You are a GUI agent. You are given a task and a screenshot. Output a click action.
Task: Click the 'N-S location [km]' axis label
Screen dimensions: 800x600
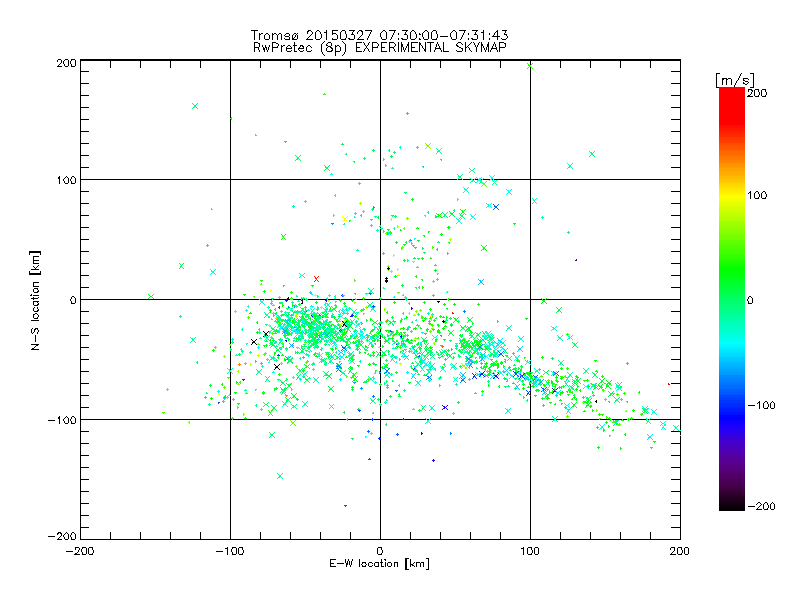pyautogui.click(x=35, y=300)
